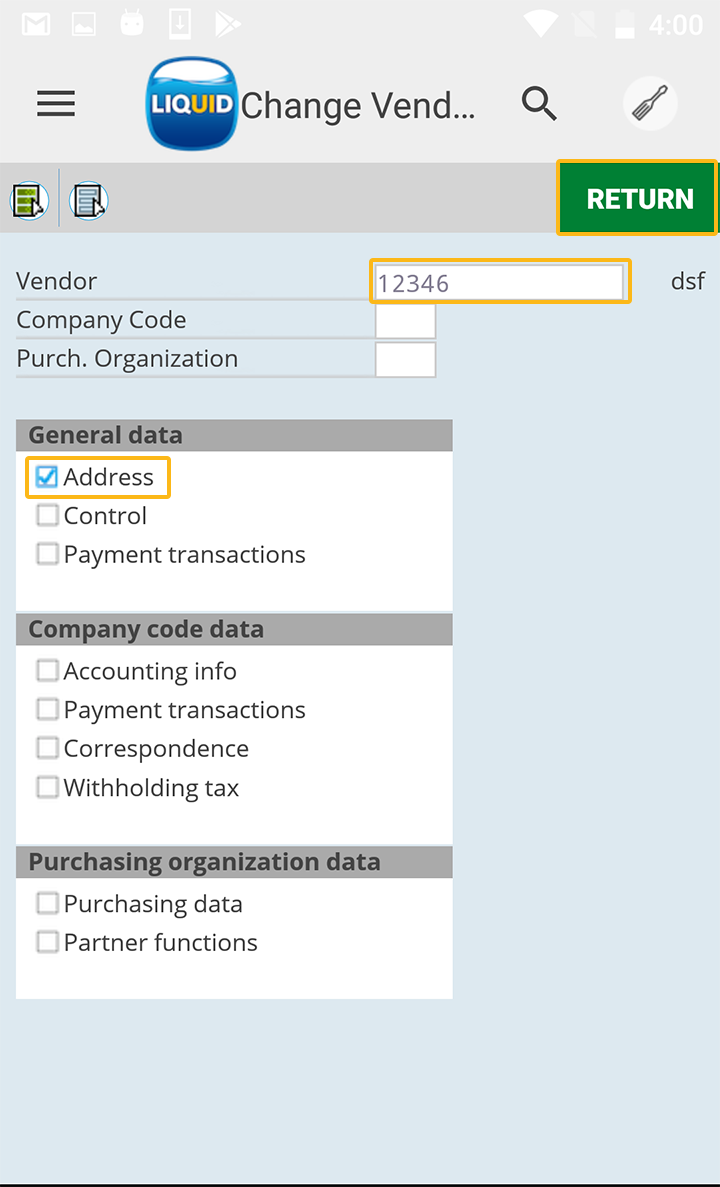
Task: Tap the Liquid app logo
Action: coord(191,103)
